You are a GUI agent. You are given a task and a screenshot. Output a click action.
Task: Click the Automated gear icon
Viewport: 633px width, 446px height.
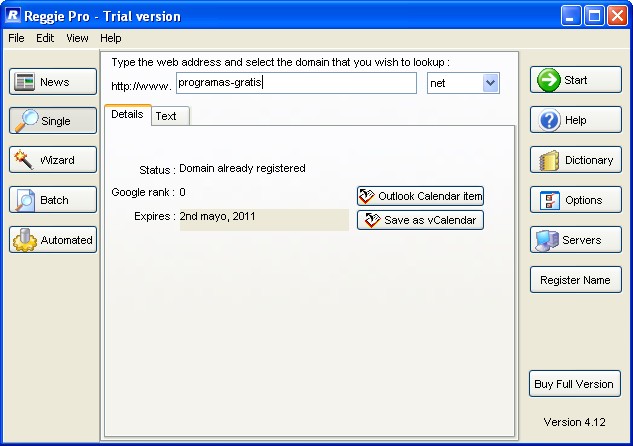point(25,240)
